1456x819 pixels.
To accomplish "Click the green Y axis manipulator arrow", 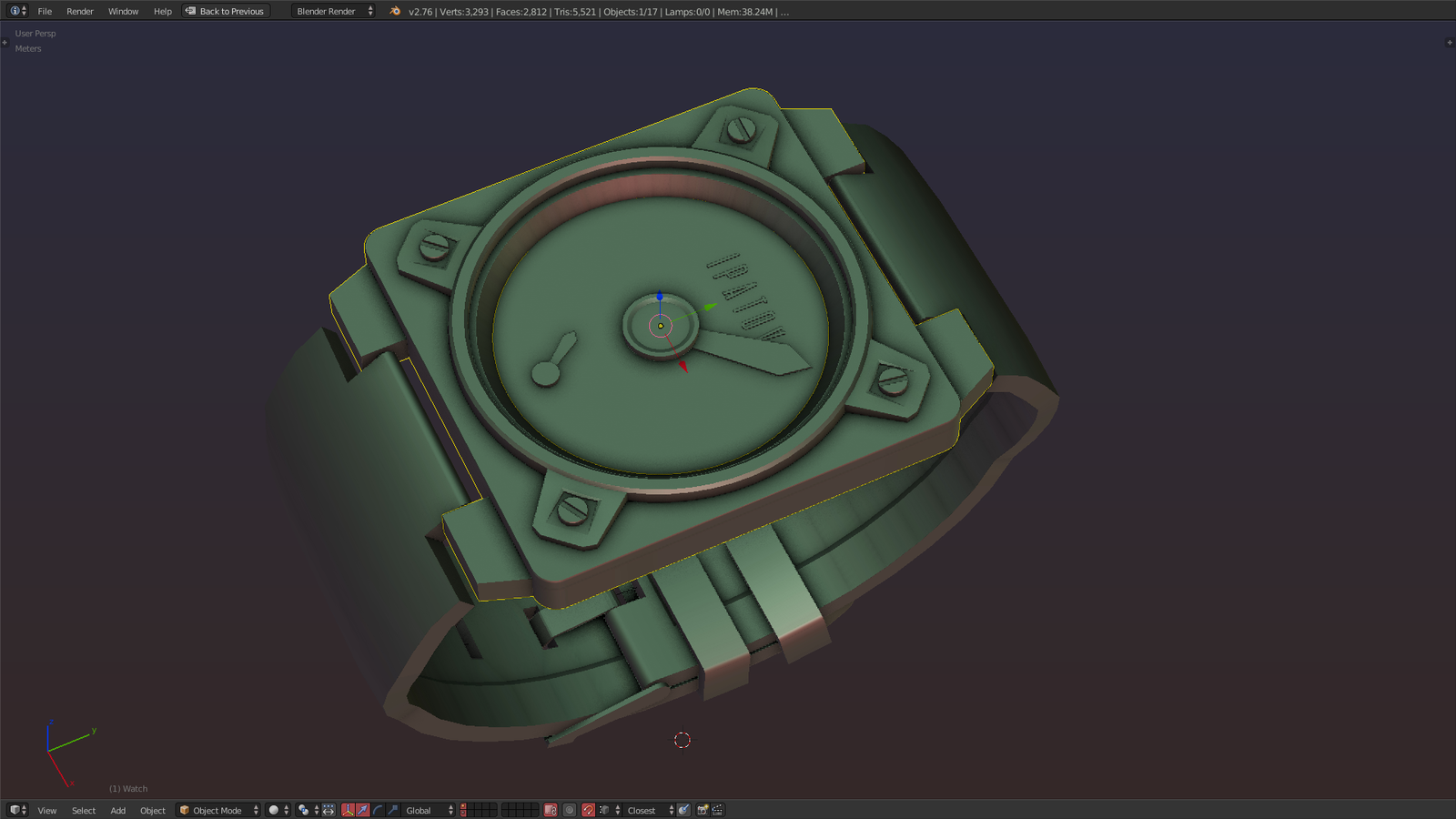I will click(710, 307).
